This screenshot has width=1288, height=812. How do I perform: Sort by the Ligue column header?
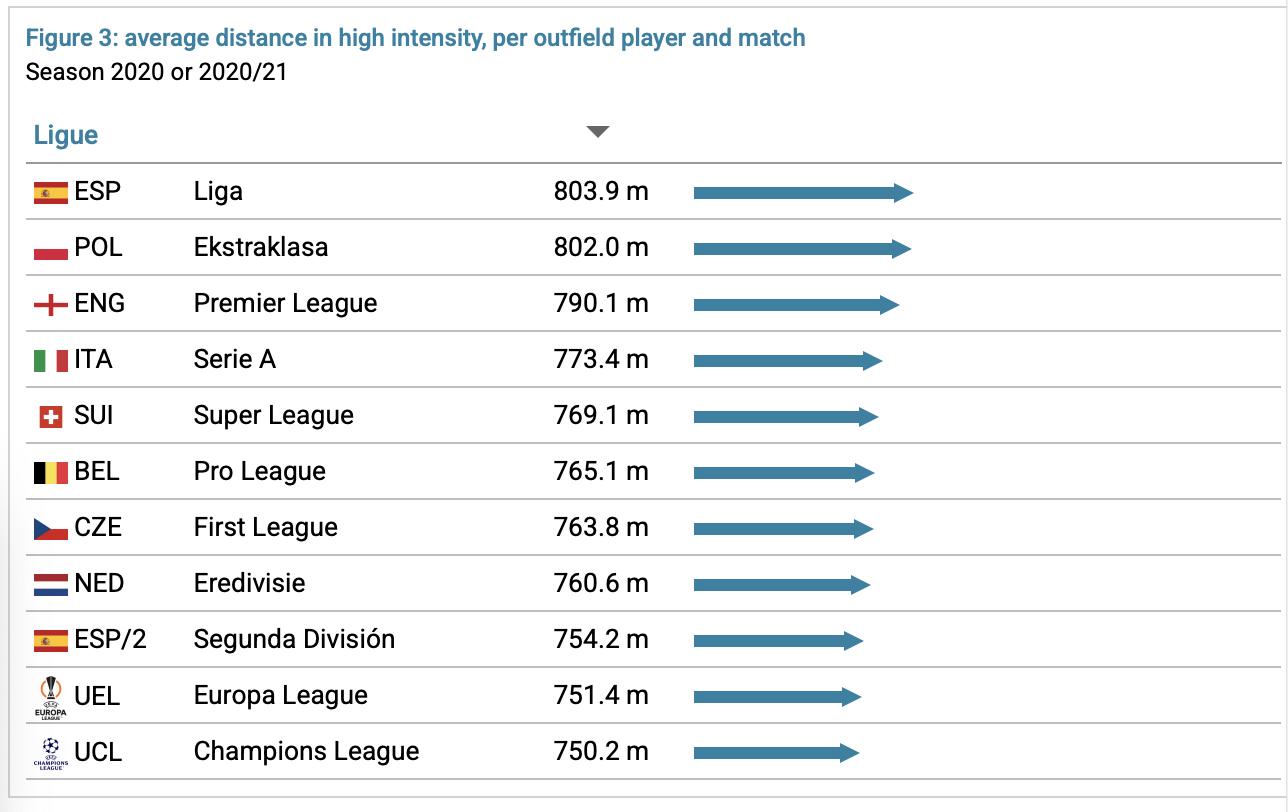point(66,135)
